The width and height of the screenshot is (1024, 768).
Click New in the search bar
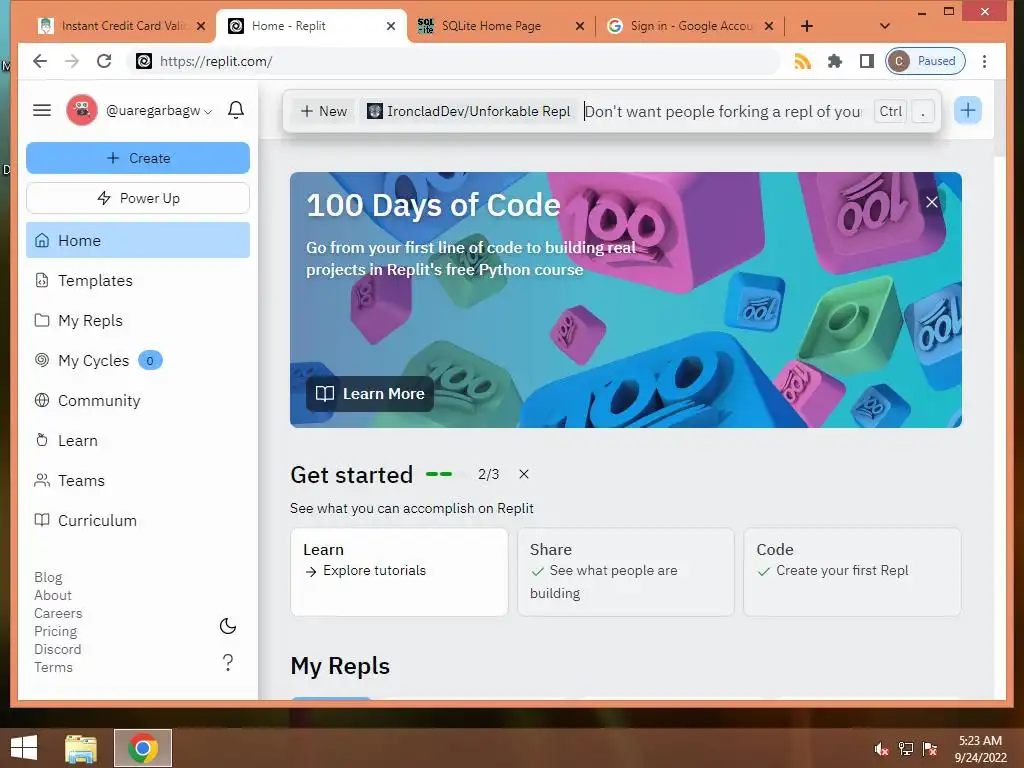point(324,111)
